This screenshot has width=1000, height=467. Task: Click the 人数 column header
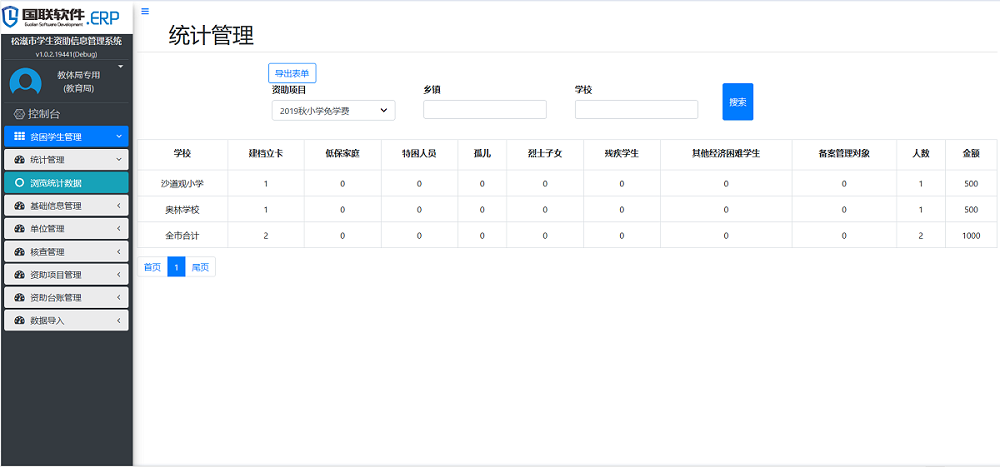click(x=920, y=154)
